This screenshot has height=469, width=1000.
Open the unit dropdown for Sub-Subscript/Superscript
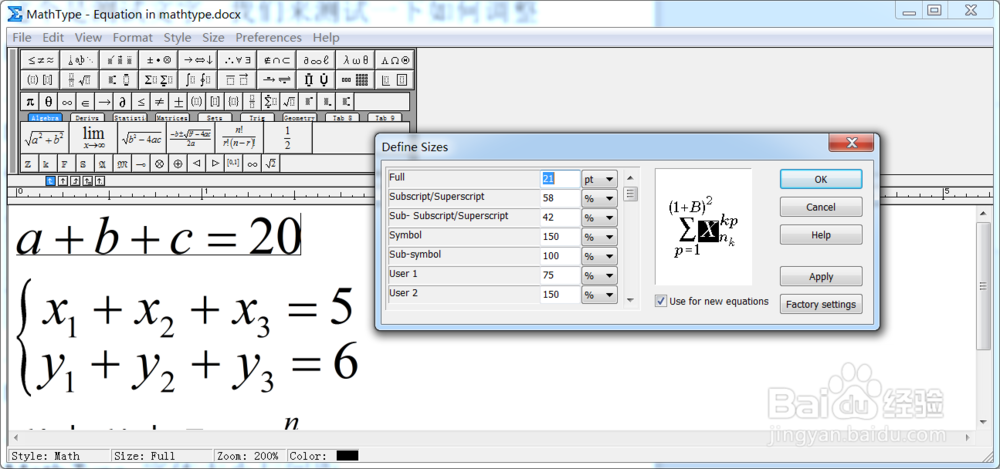[x=599, y=218]
